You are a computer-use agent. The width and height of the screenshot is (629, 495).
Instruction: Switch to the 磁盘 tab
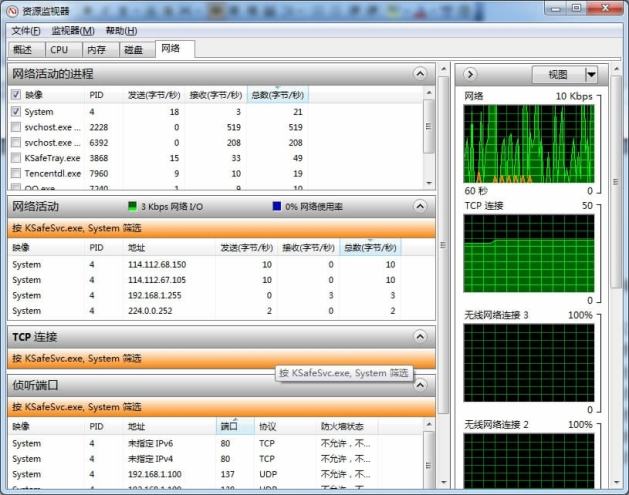(x=137, y=50)
